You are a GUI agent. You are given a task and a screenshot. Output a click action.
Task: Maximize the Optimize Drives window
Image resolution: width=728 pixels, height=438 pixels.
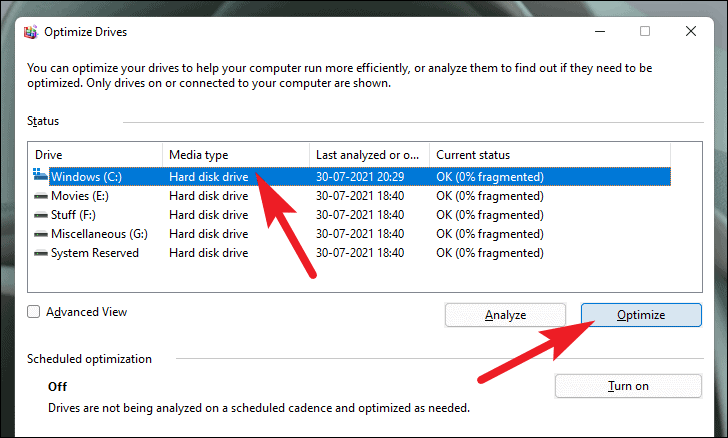coord(645,31)
